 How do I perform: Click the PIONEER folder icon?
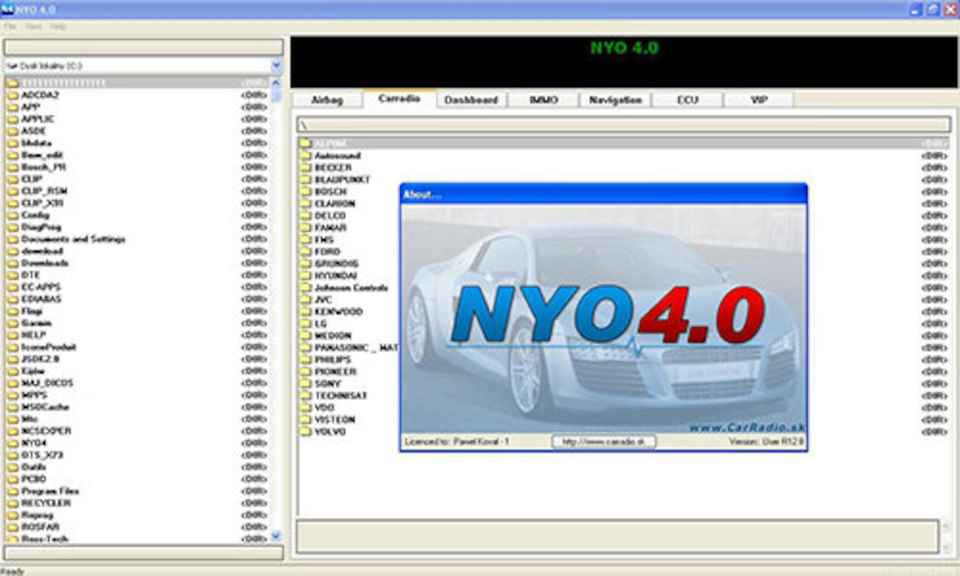[x=306, y=372]
